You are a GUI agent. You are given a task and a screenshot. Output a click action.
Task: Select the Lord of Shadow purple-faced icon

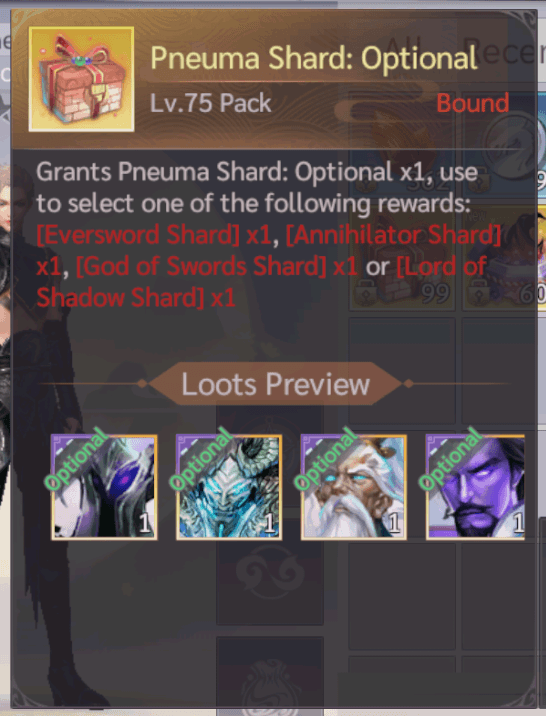tap(475, 487)
